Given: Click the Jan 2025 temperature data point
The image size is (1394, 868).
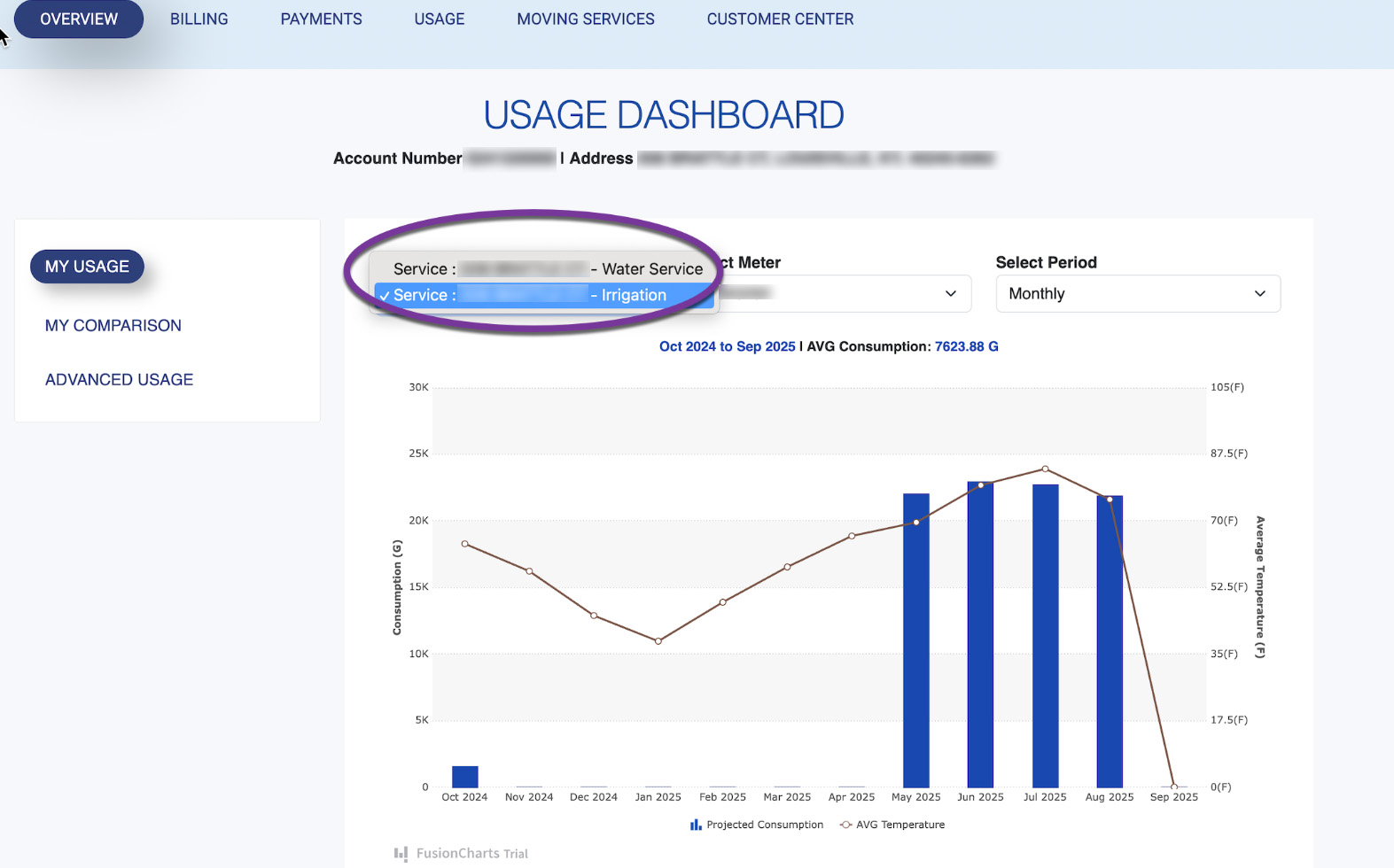Looking at the screenshot, I should tap(658, 641).
